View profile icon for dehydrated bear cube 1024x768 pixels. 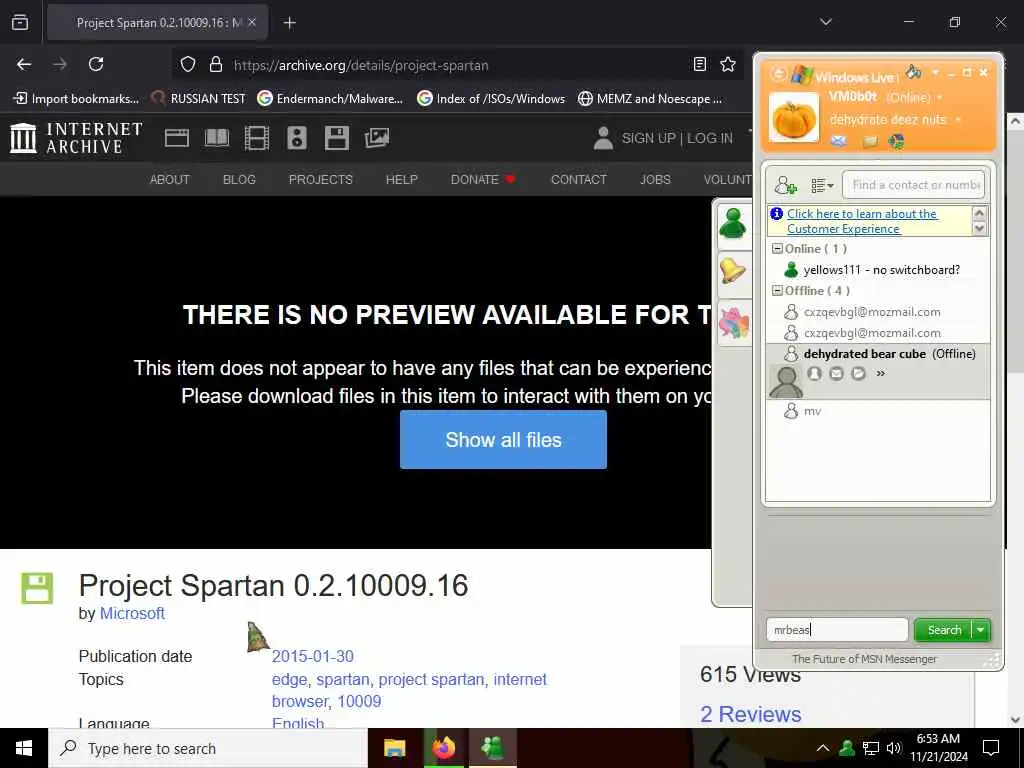(814, 374)
